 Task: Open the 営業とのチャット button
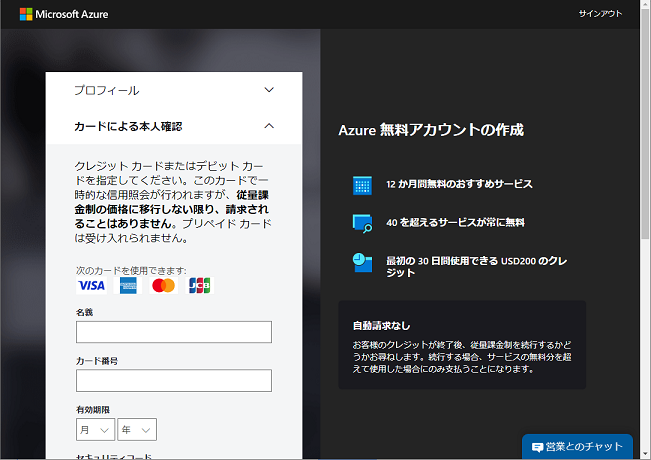click(577, 447)
